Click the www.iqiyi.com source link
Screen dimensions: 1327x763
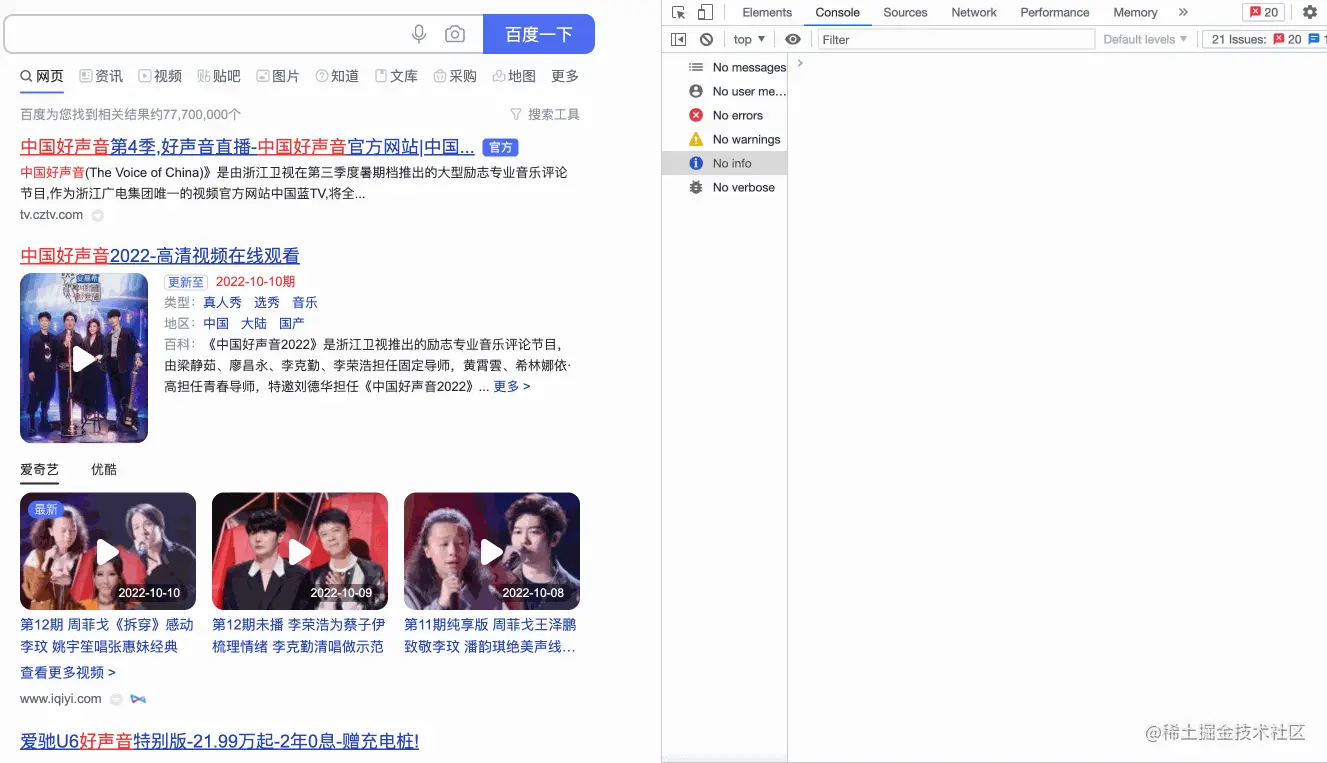click(60, 699)
